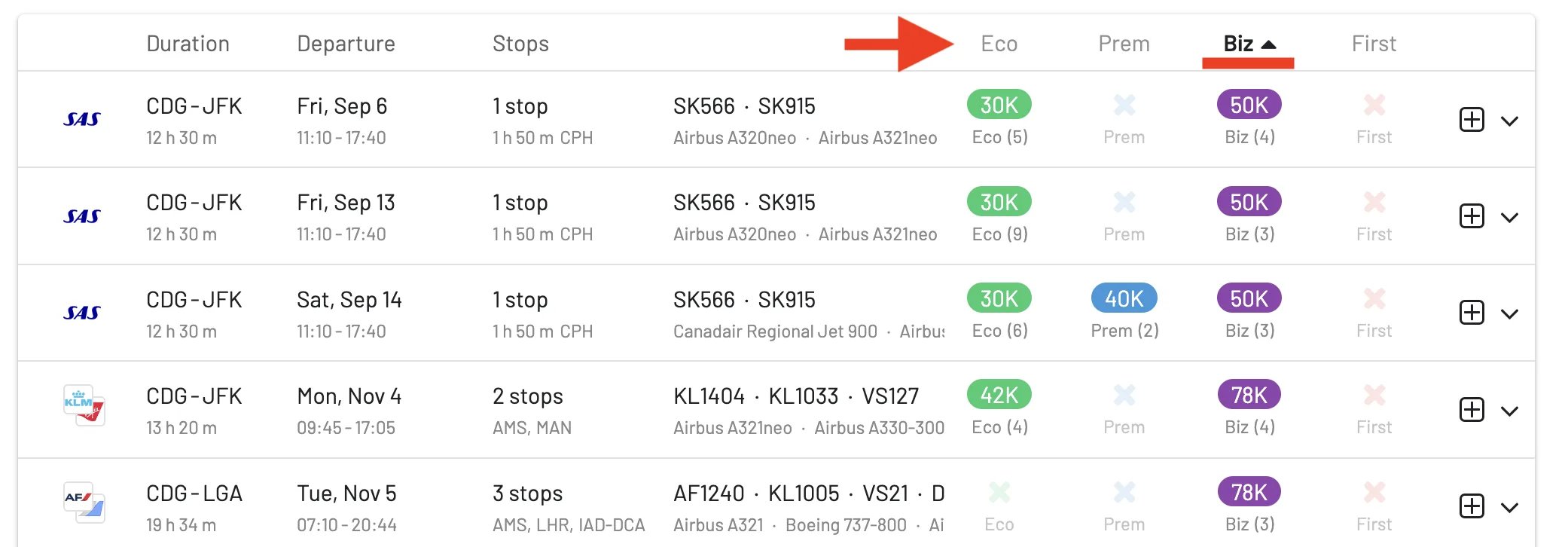This screenshot has height=547, width=1568.
Task: Sort flights by Duration header
Action: tap(188, 44)
